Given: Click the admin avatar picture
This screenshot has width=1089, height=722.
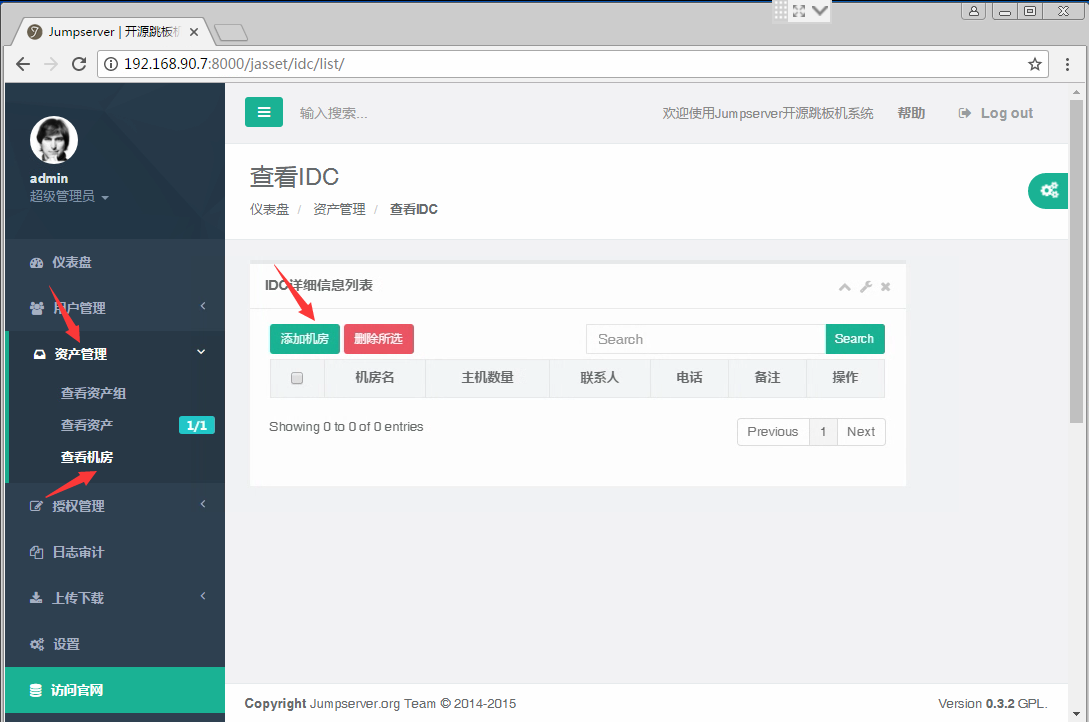Looking at the screenshot, I should [54, 140].
